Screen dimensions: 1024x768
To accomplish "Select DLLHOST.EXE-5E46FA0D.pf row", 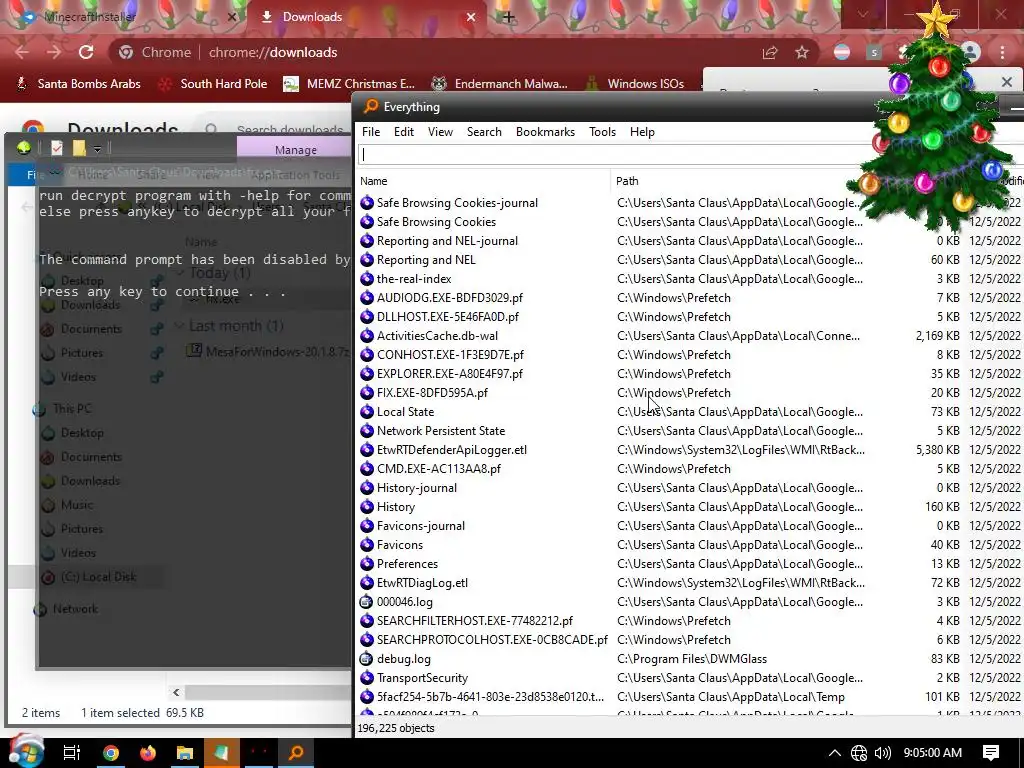I will click(x=690, y=317).
